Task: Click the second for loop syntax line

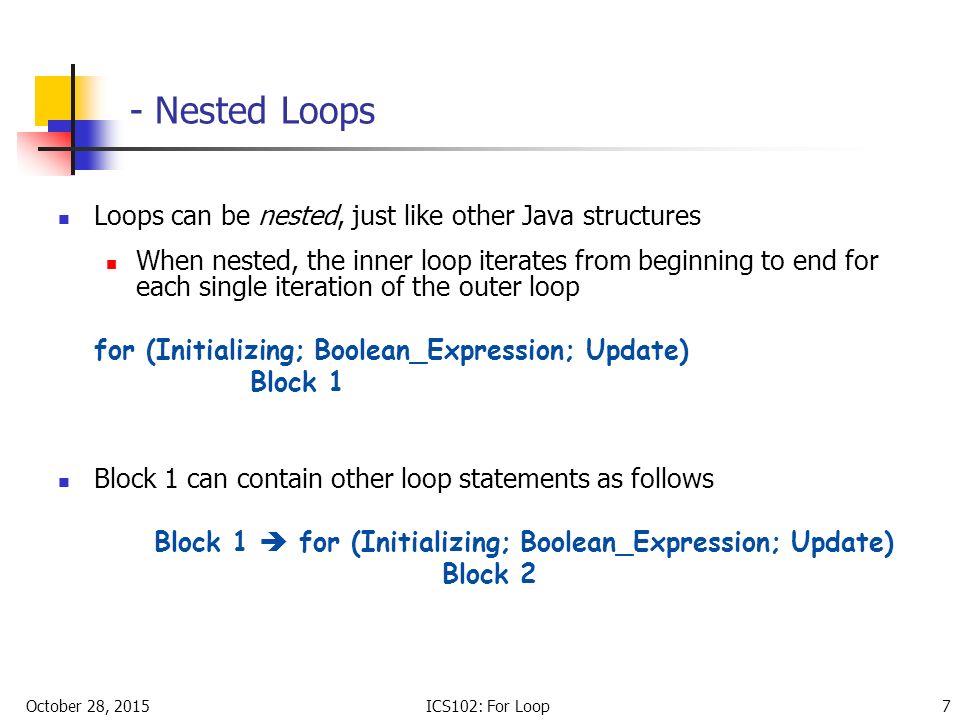Action: (x=596, y=542)
